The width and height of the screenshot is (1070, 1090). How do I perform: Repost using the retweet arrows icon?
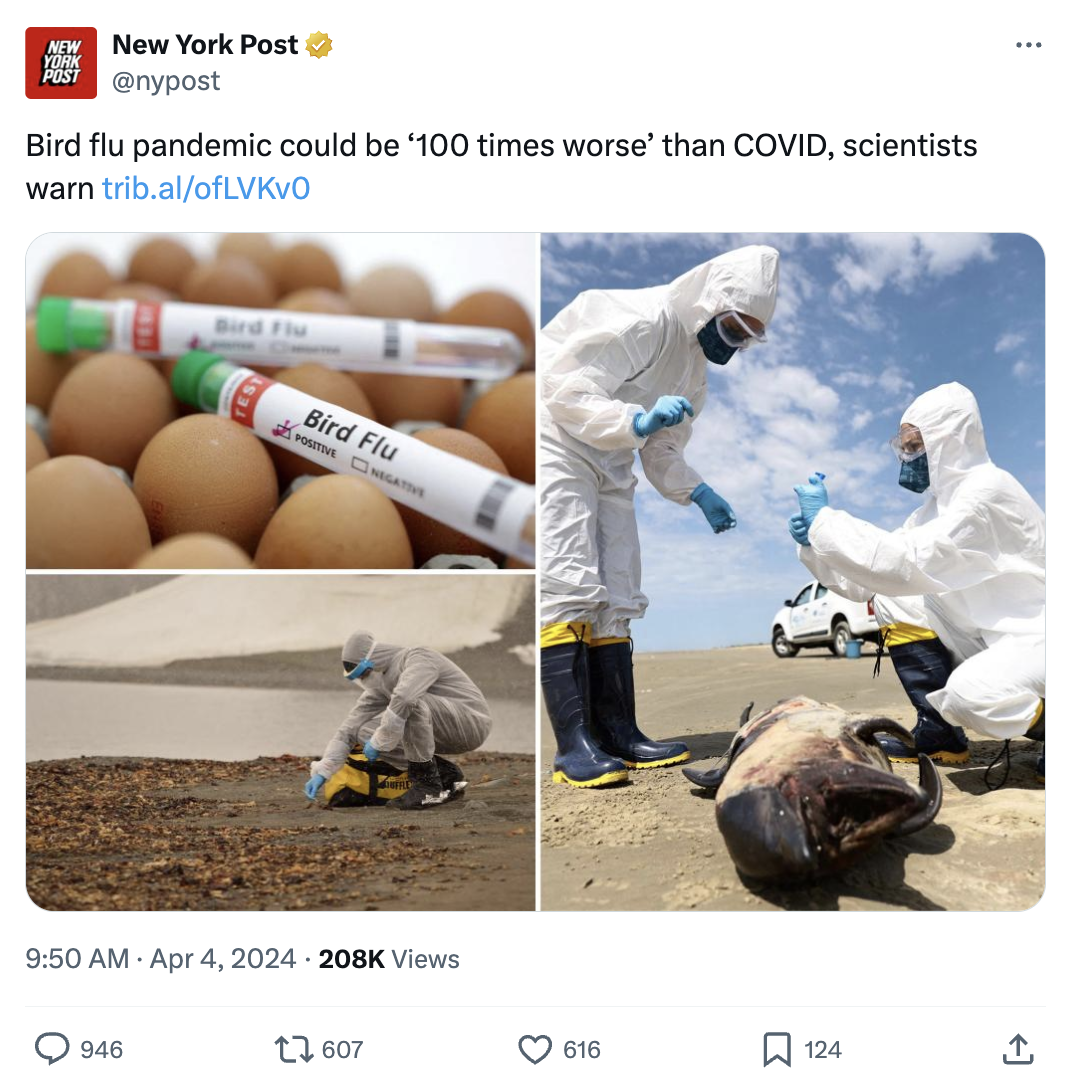(x=295, y=1049)
